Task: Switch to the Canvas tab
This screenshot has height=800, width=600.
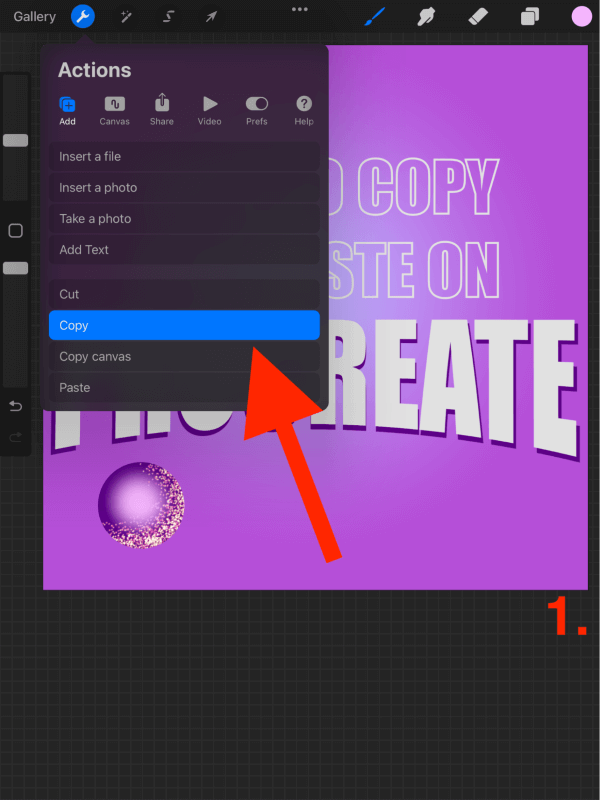Action: tap(114, 111)
